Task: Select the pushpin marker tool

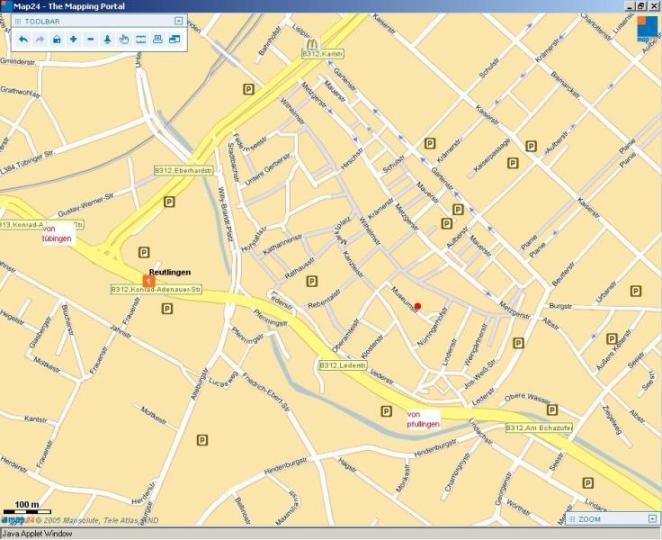Action: click(x=107, y=39)
